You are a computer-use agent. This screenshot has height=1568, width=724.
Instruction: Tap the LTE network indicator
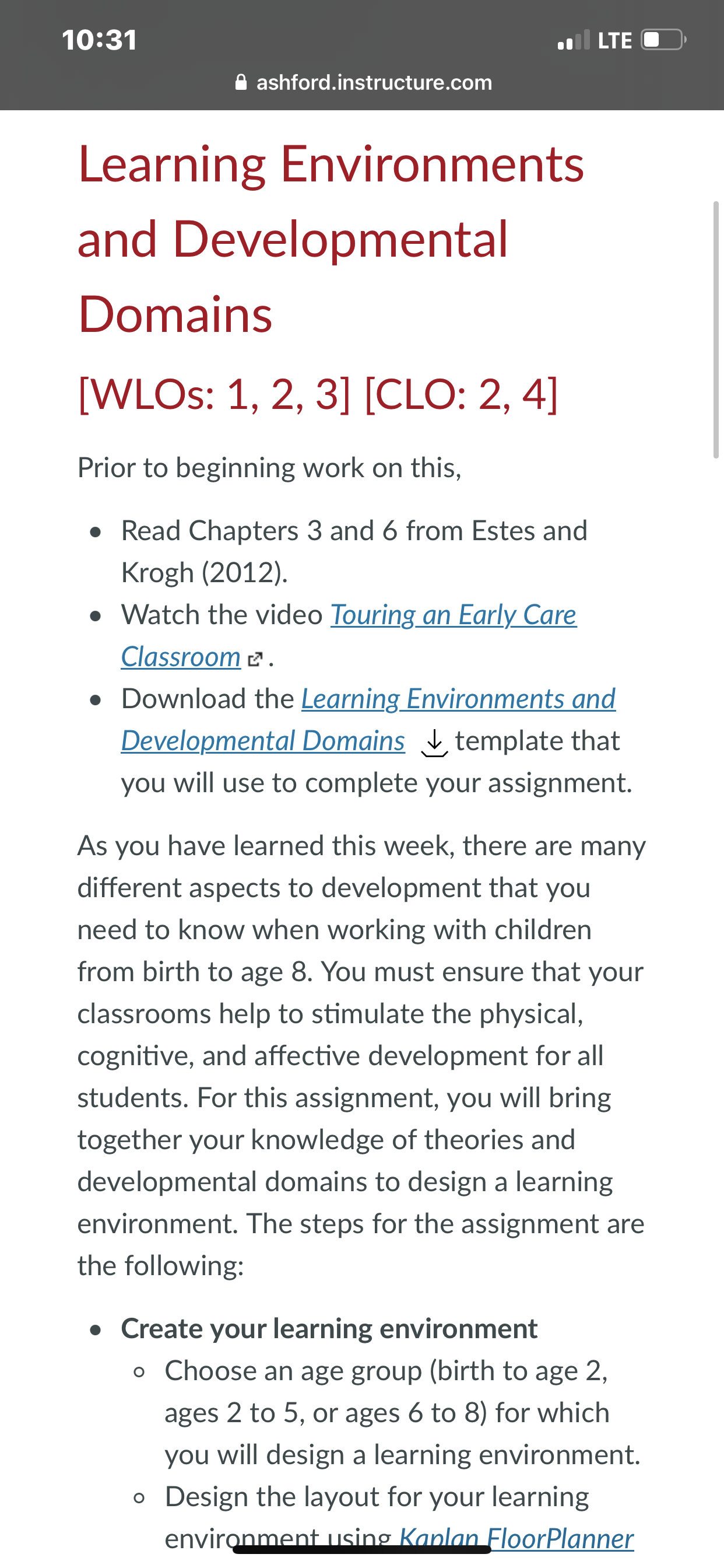click(x=614, y=40)
